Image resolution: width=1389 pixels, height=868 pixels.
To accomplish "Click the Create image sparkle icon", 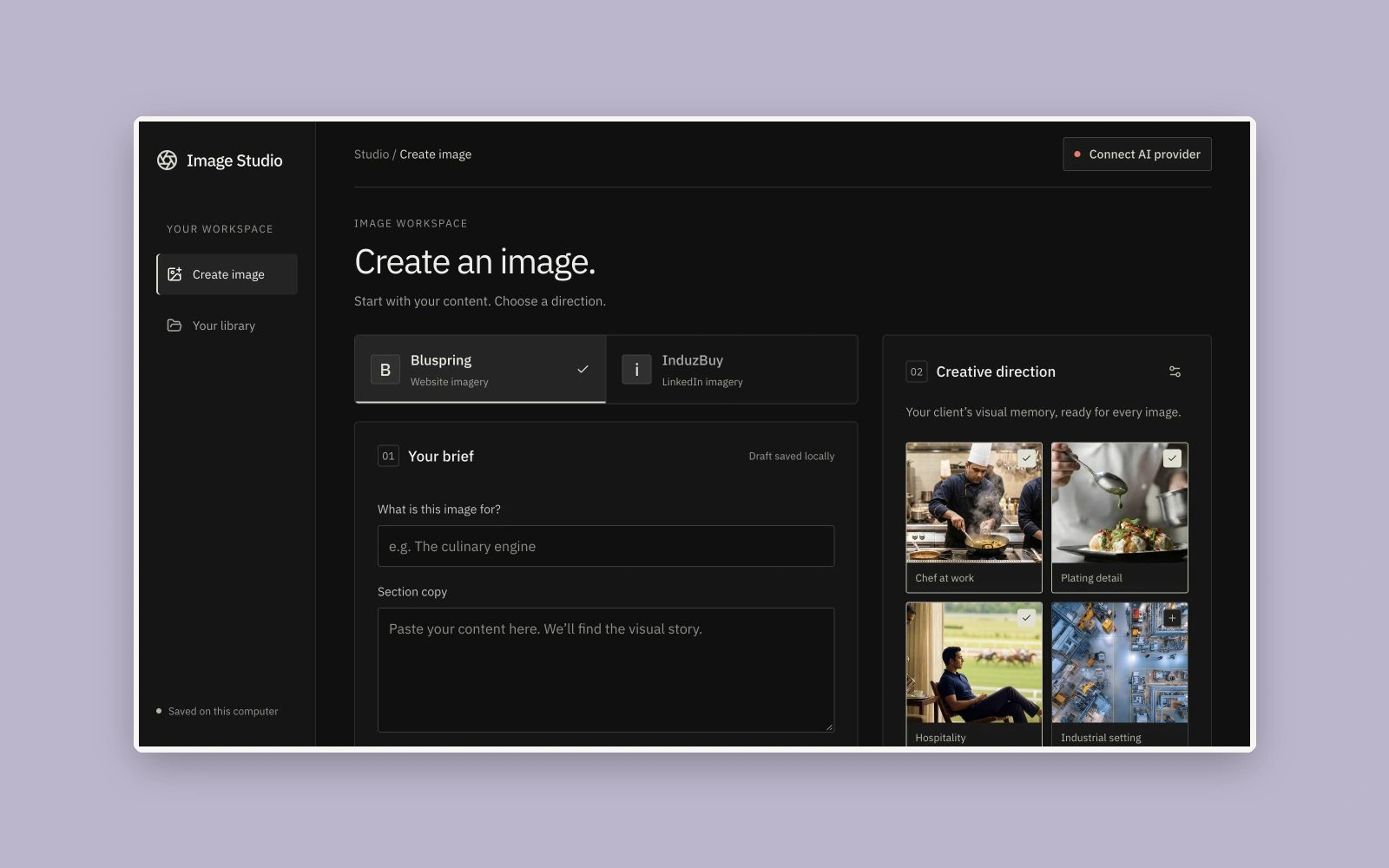I will coord(174,274).
